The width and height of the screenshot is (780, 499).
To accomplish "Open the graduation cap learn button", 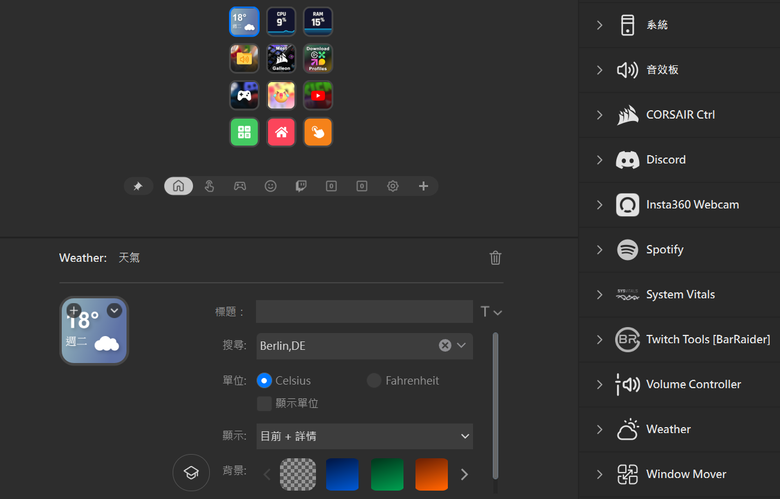I will point(192,473).
